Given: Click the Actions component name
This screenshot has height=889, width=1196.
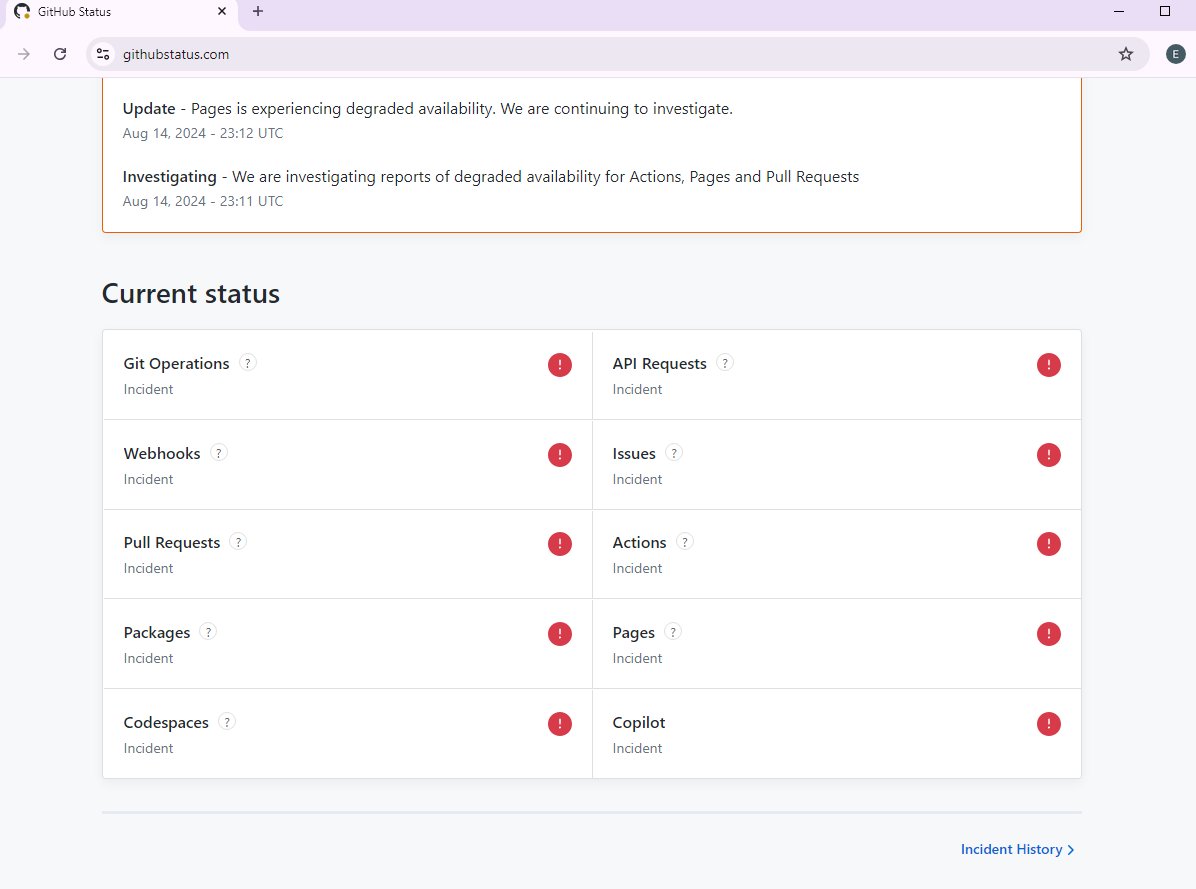Looking at the screenshot, I should point(639,543).
